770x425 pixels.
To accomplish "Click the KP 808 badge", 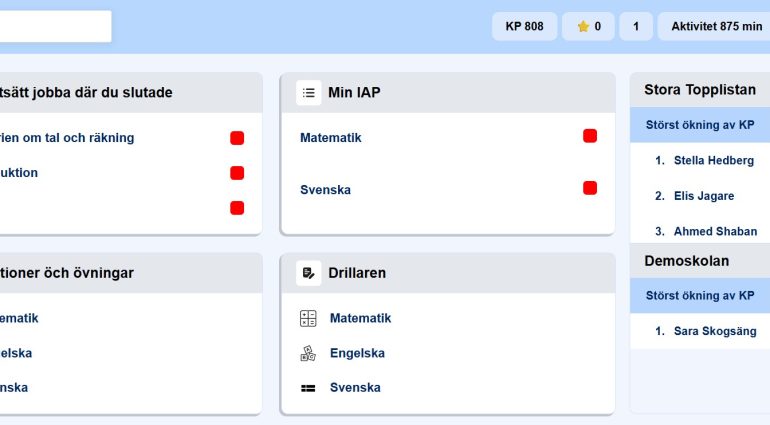I will coord(524,27).
